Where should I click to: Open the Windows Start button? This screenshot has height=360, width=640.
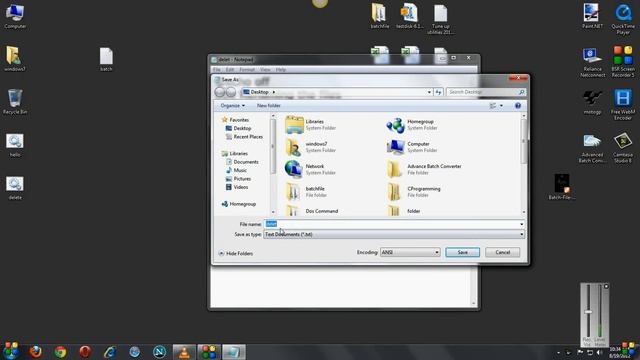tap(11, 351)
